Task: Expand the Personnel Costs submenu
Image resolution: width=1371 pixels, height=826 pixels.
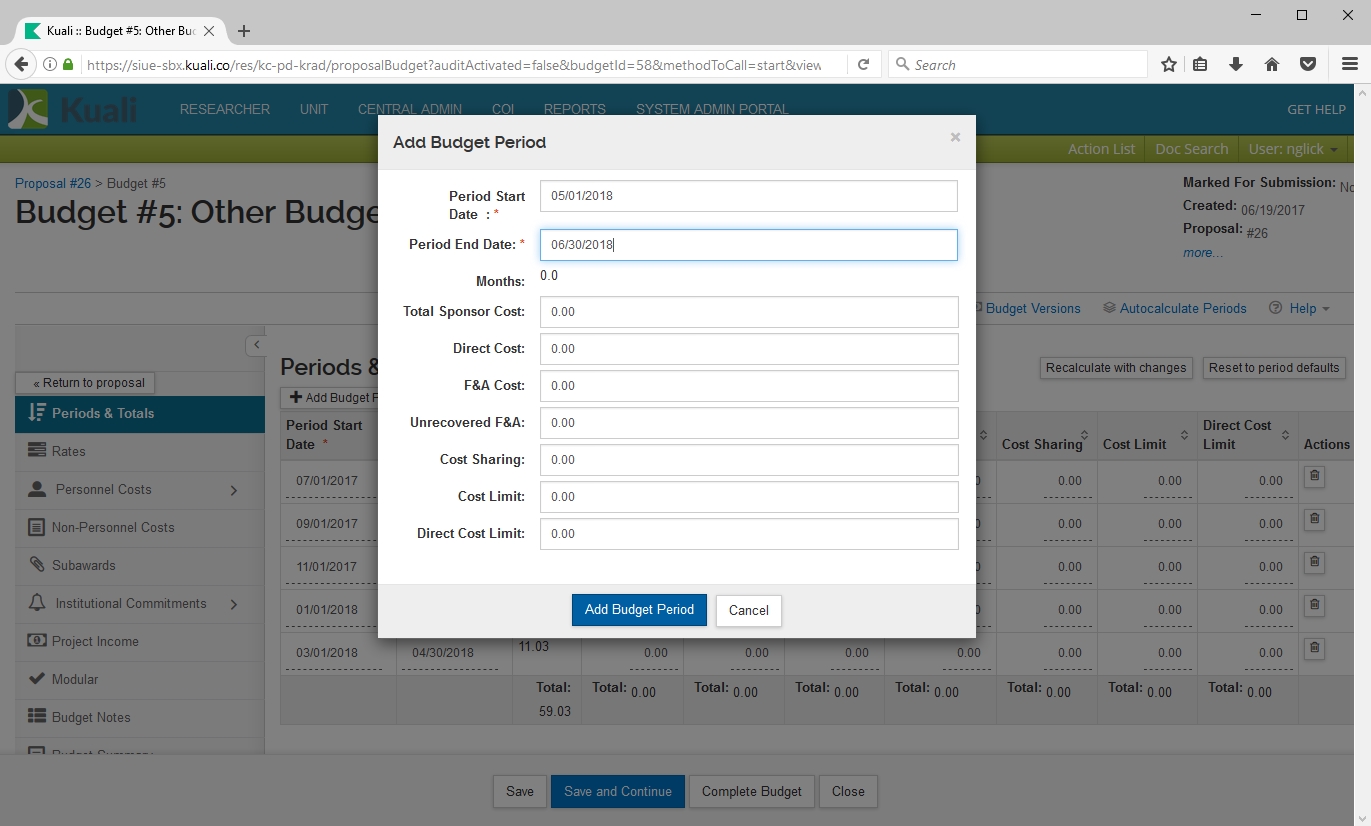Action: pos(234,490)
